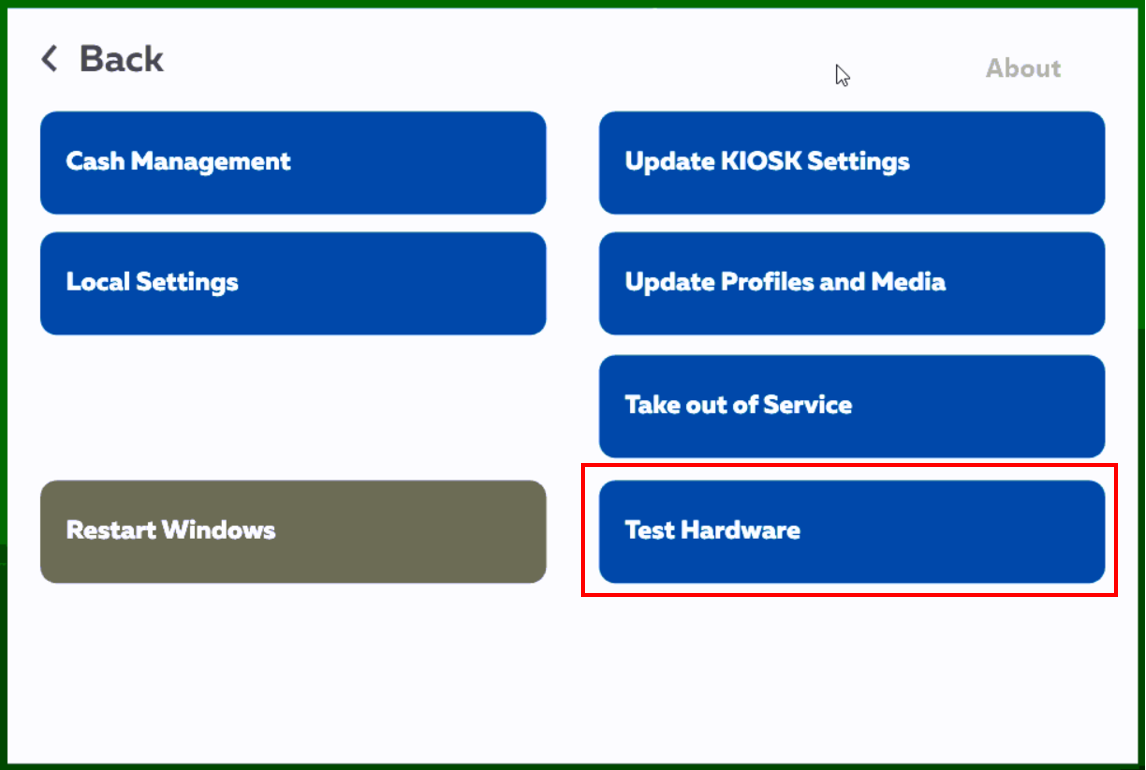Screen dimensions: 1146x770
Task: Return to previous screen via Back
Action: coord(121,59)
